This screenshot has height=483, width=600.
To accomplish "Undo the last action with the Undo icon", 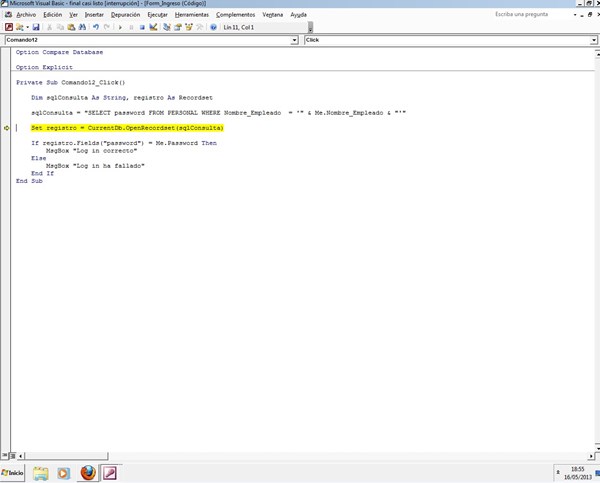I will coord(96,27).
